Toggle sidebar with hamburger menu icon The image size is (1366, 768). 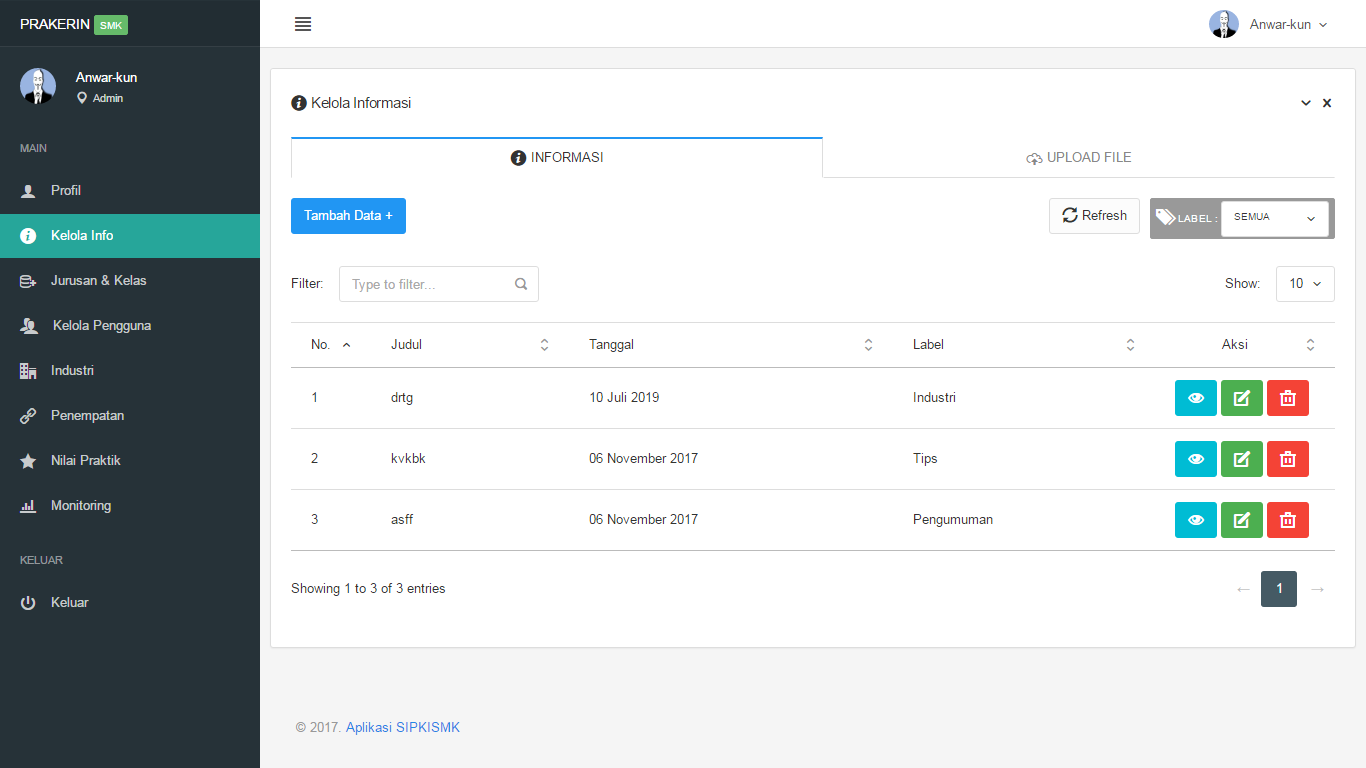[x=303, y=24]
